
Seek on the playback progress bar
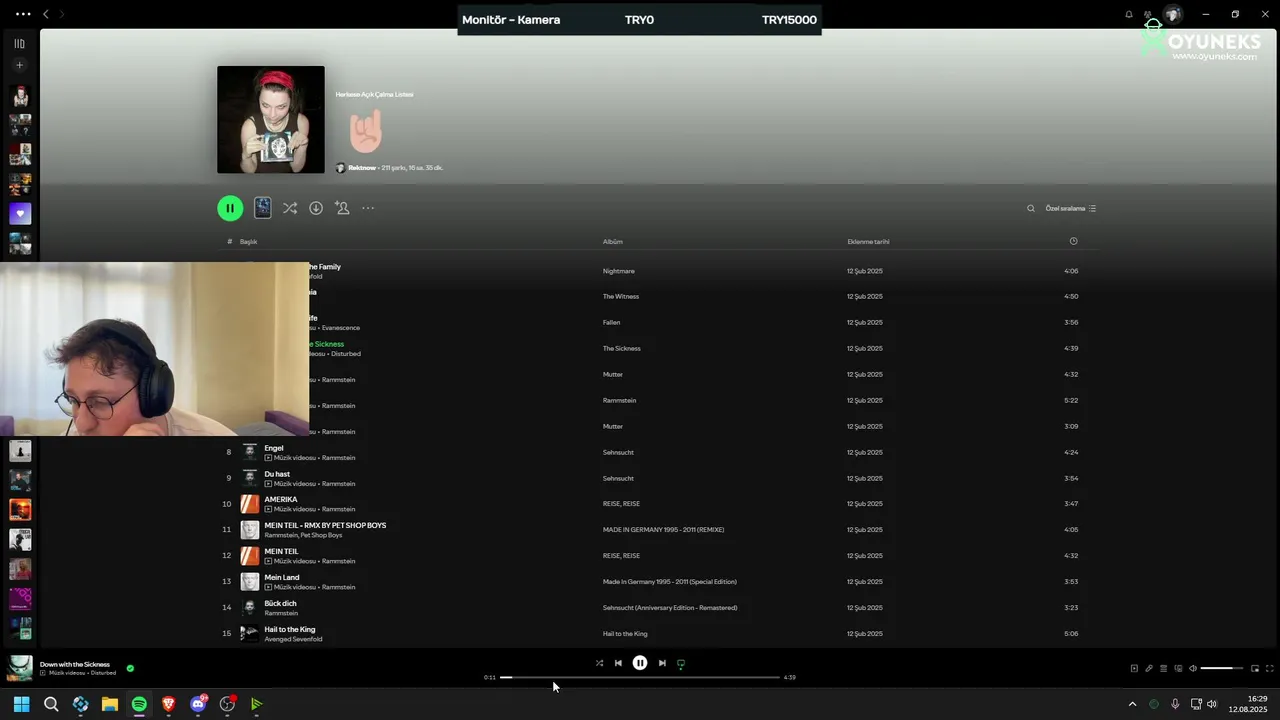[640, 677]
